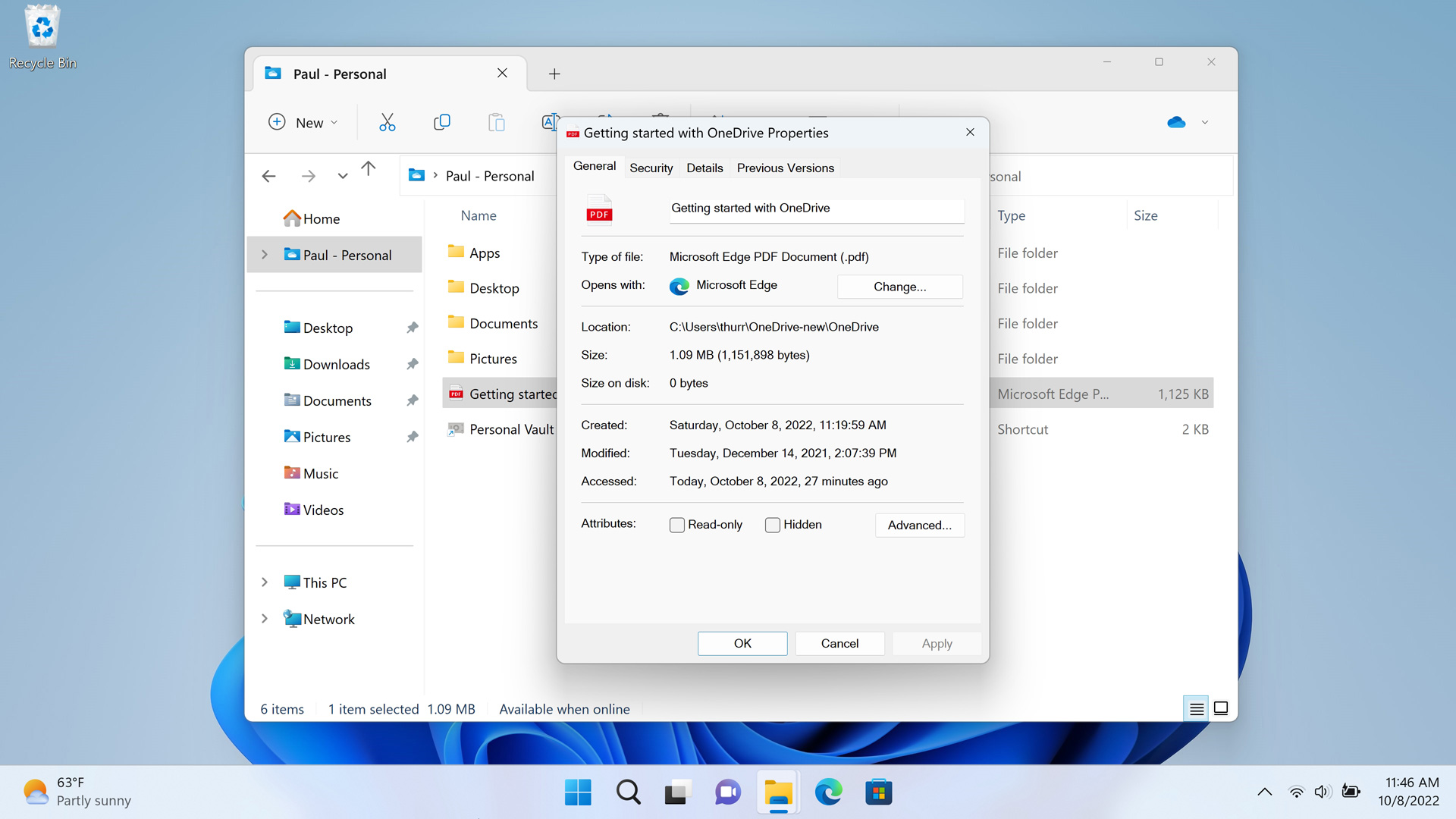Enable the Read-only attribute checkbox

(677, 525)
